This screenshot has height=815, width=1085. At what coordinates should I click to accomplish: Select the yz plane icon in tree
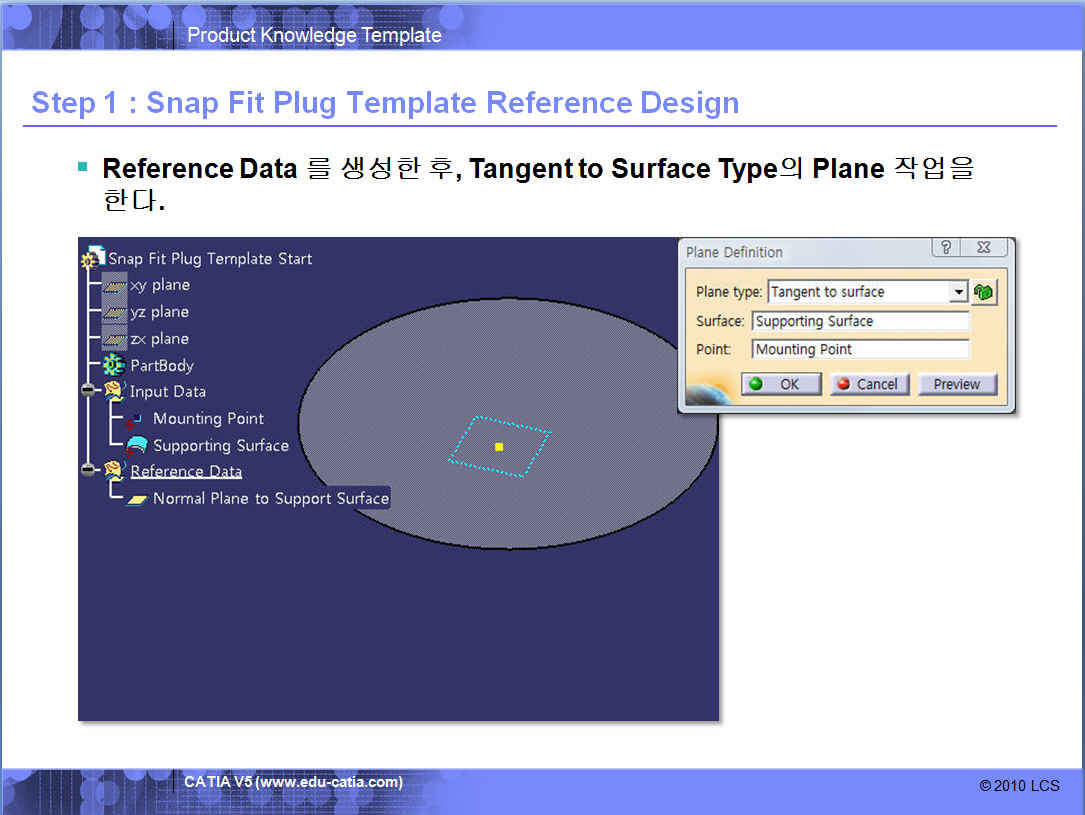[115, 313]
